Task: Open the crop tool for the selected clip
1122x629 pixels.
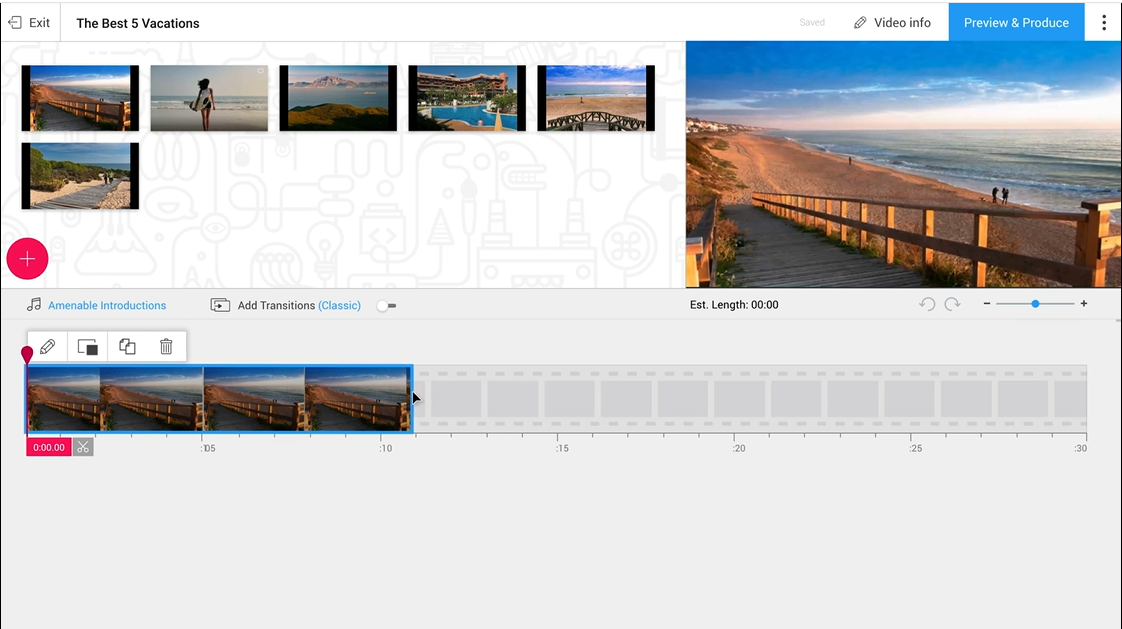Action: click(x=87, y=346)
